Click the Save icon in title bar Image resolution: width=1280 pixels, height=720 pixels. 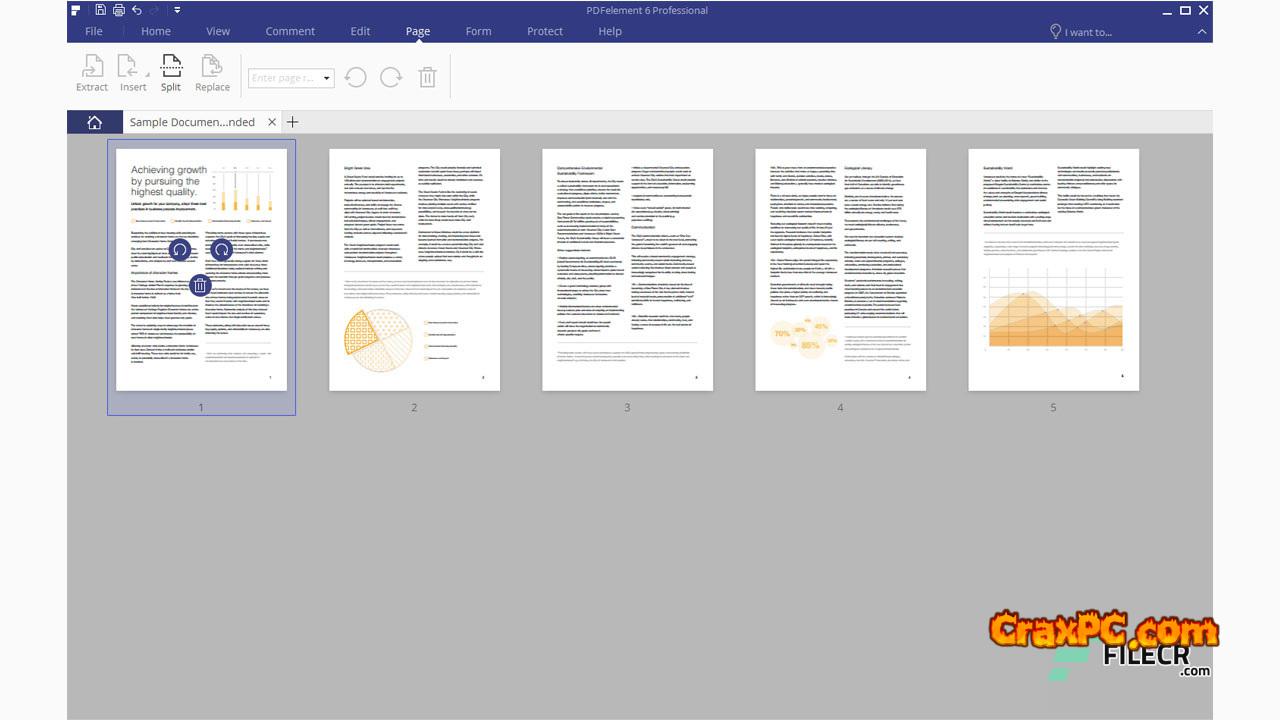pyautogui.click(x=101, y=10)
